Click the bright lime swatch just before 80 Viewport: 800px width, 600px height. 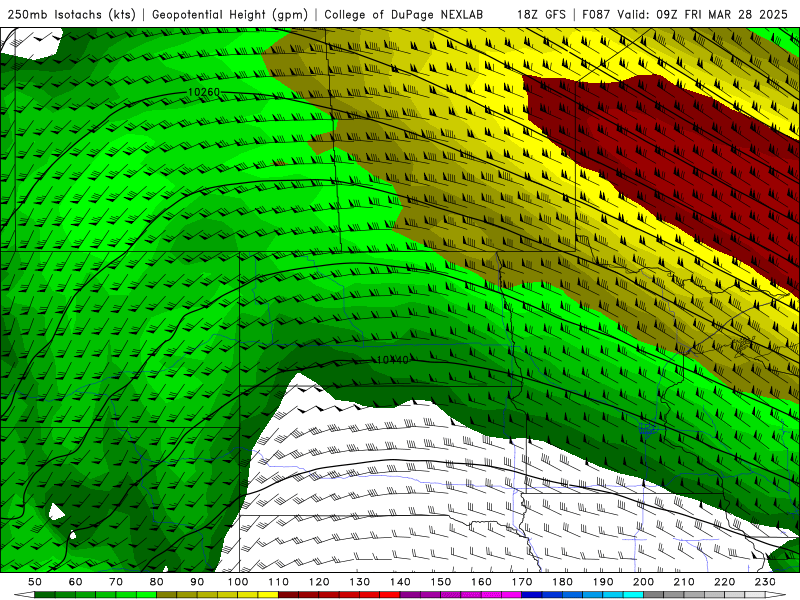click(146, 595)
